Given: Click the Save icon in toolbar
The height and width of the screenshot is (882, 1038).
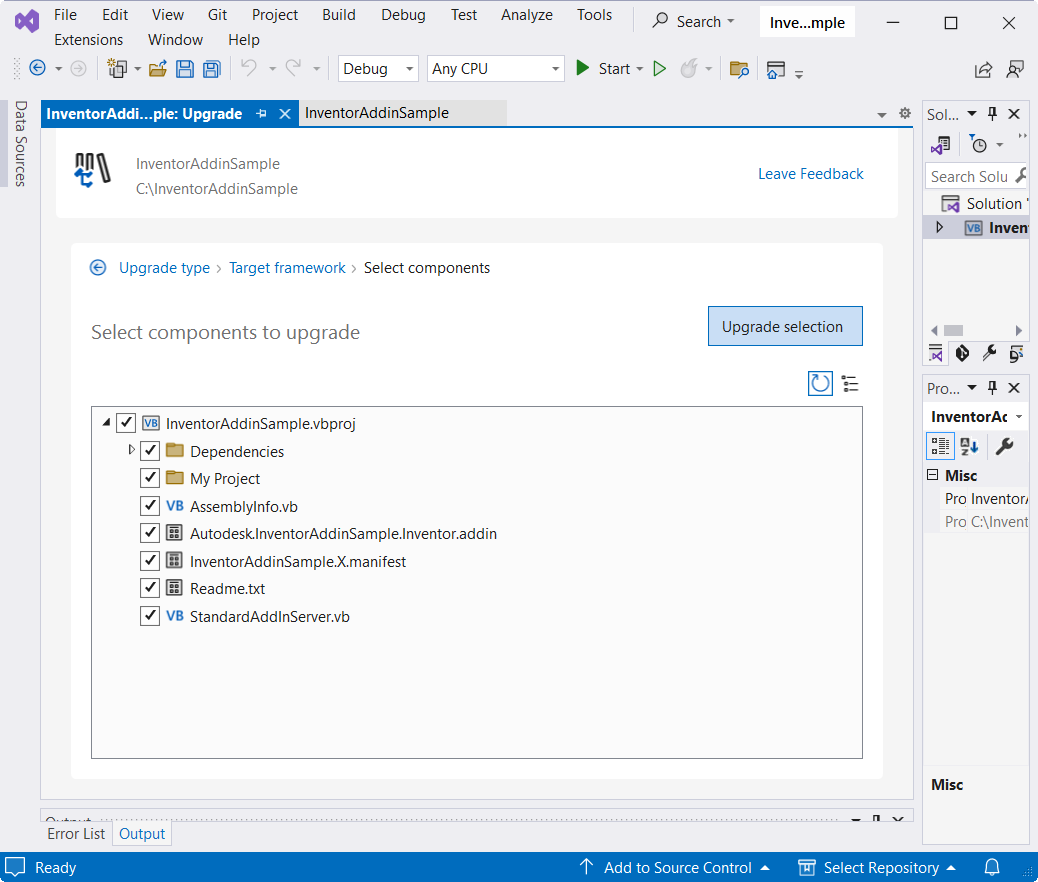Looking at the screenshot, I should tap(185, 68).
